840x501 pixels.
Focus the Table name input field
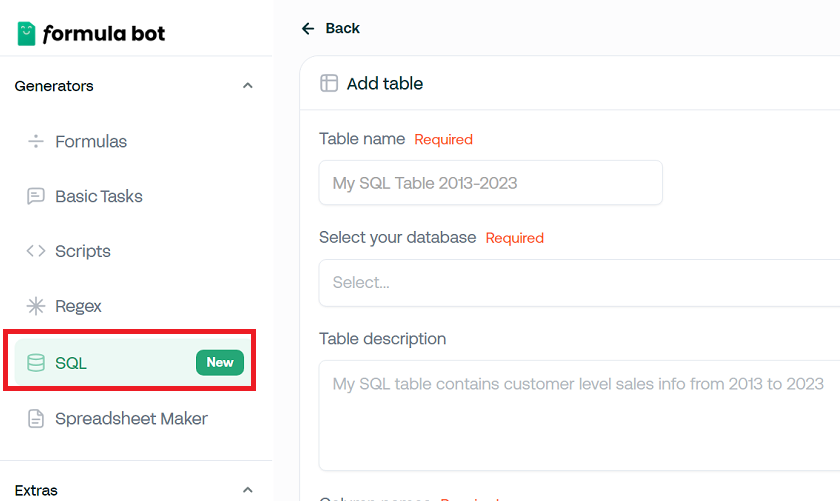pos(490,183)
